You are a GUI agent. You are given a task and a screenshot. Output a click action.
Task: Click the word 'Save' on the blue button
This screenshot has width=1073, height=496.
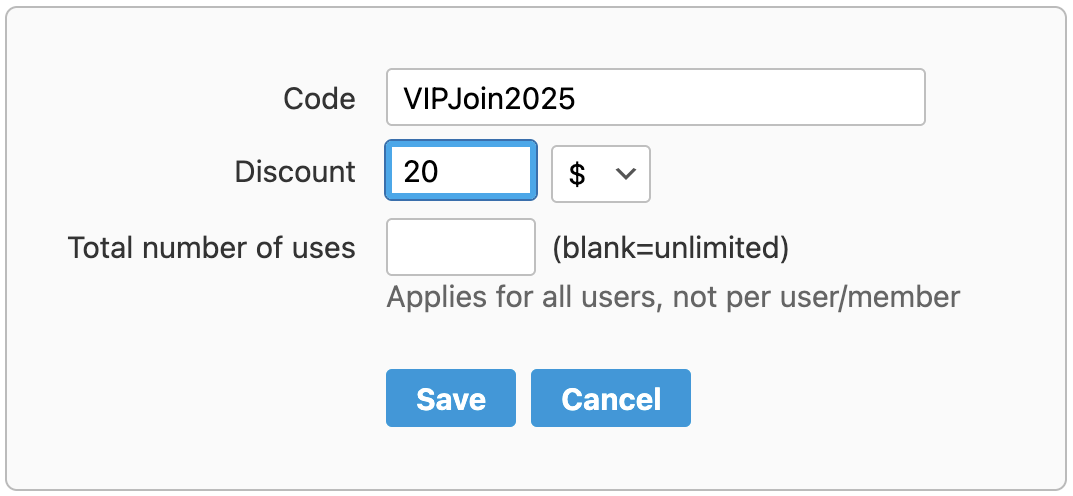coord(451,399)
